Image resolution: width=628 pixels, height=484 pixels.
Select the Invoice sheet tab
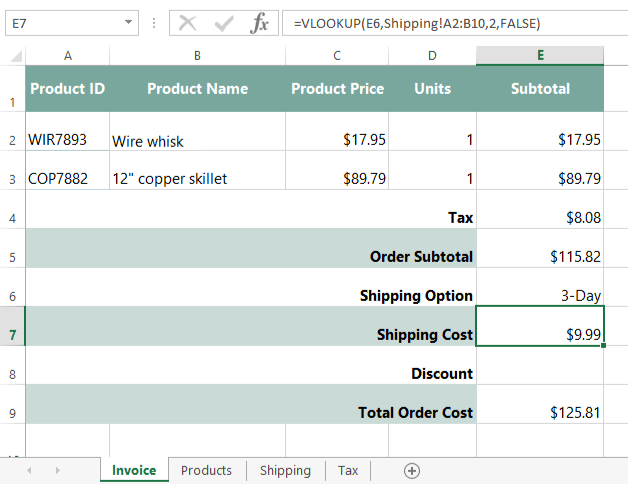pyautogui.click(x=134, y=470)
